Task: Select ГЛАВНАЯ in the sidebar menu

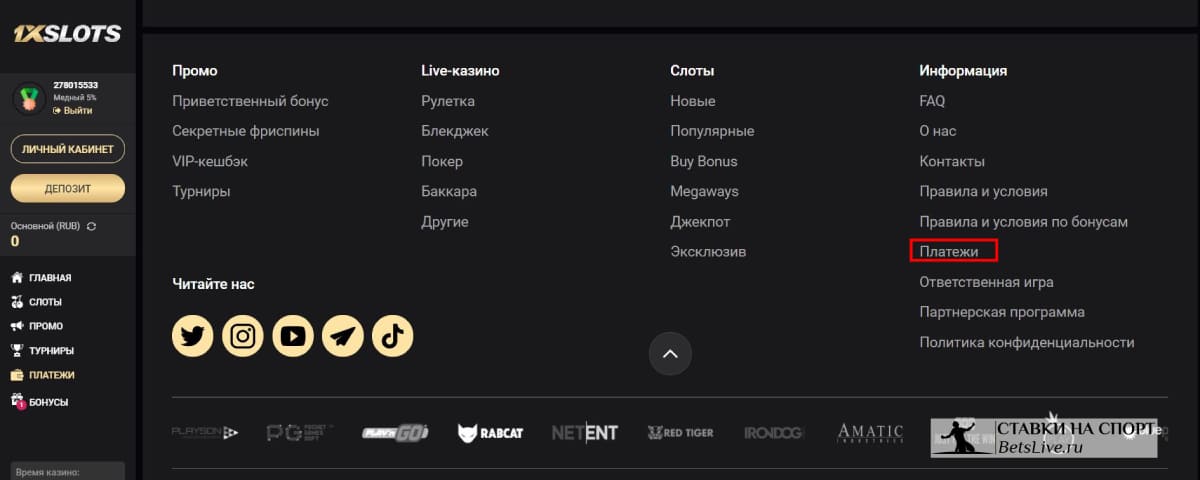Action: (x=41, y=278)
